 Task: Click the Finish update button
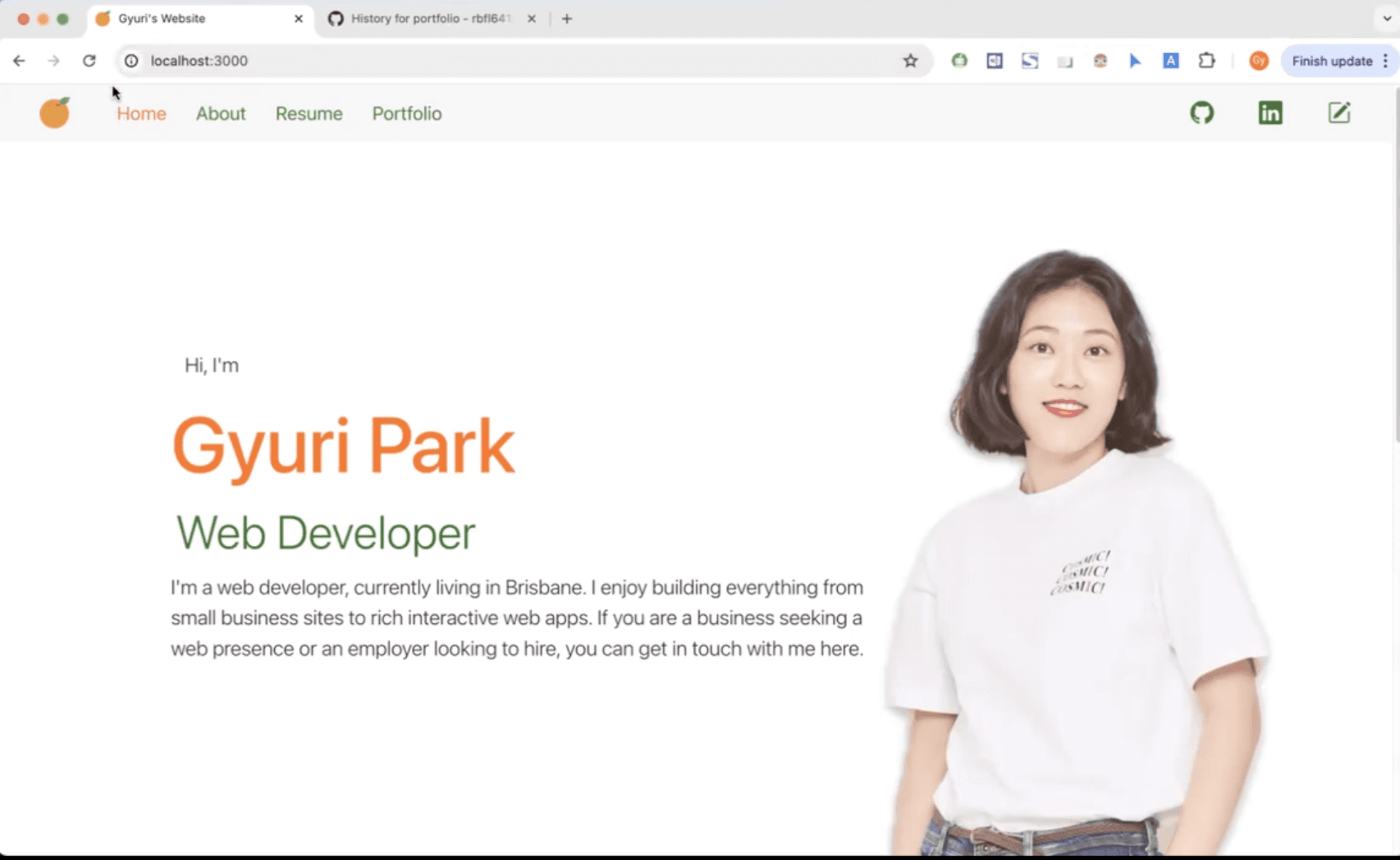(x=1331, y=60)
